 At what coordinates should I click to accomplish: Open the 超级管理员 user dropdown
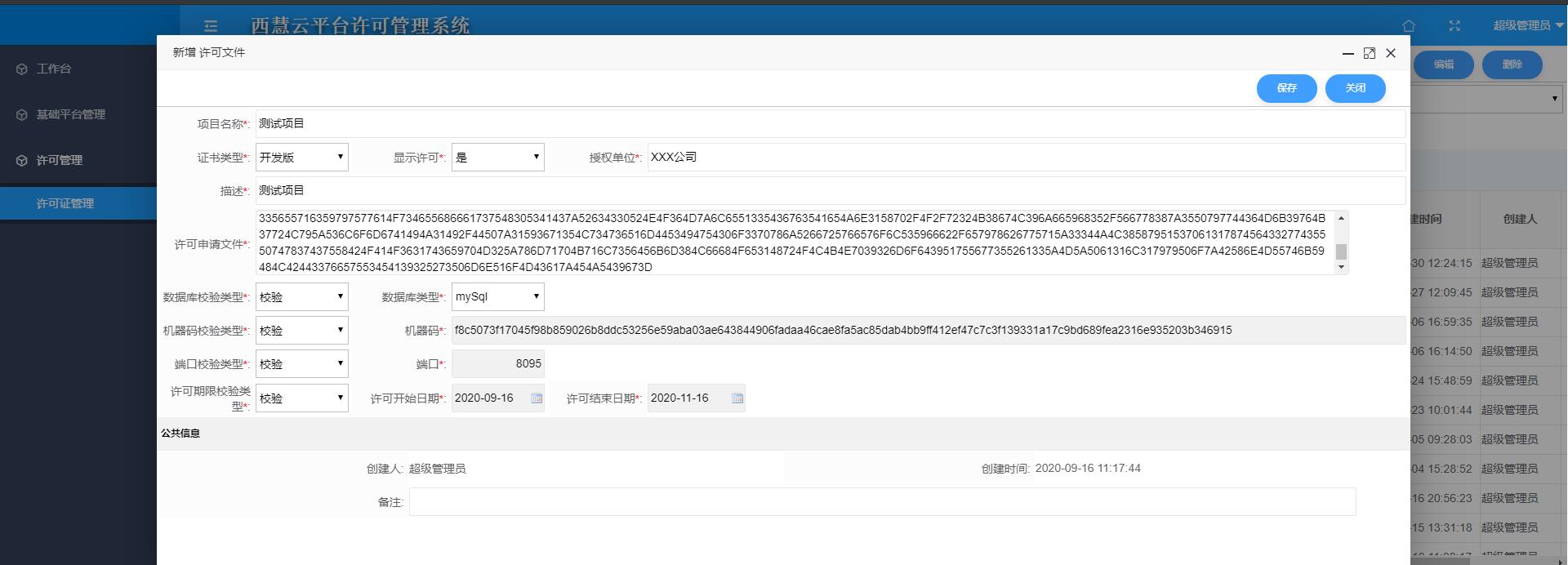click(x=1528, y=25)
